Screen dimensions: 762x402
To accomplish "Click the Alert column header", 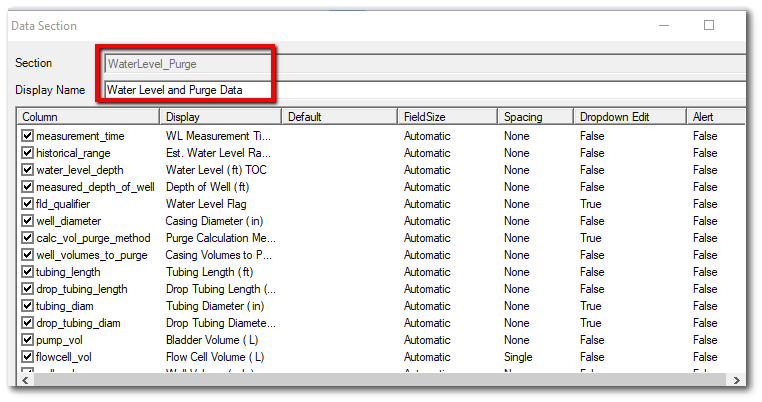I will pyautogui.click(x=714, y=117).
